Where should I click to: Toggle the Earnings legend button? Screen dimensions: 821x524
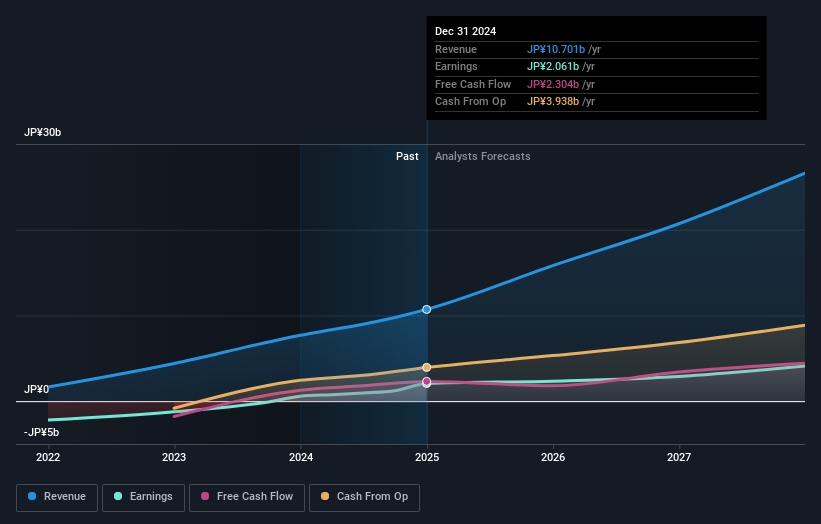[x=143, y=497]
